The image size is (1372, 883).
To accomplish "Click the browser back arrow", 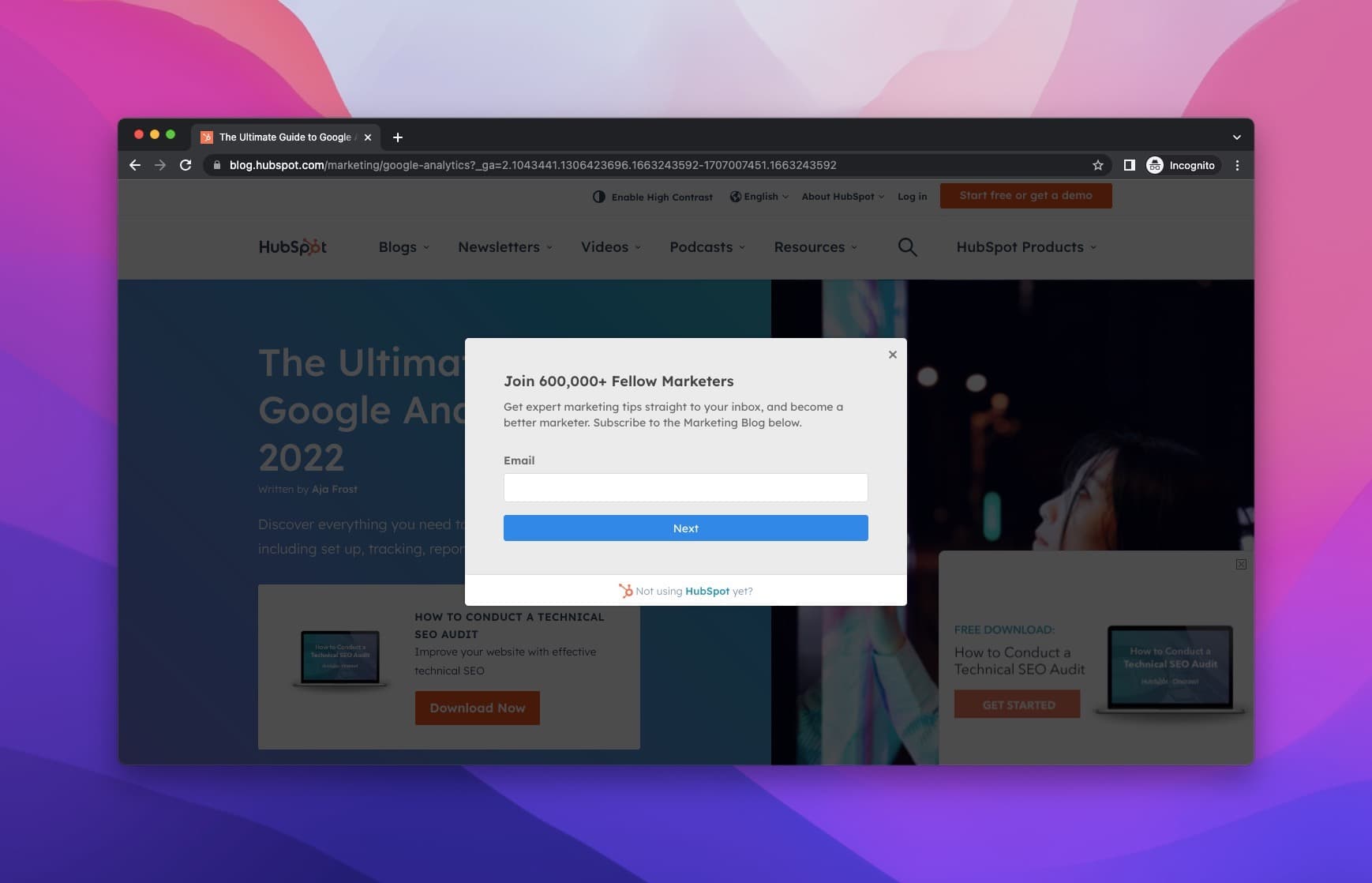I will tap(135, 165).
